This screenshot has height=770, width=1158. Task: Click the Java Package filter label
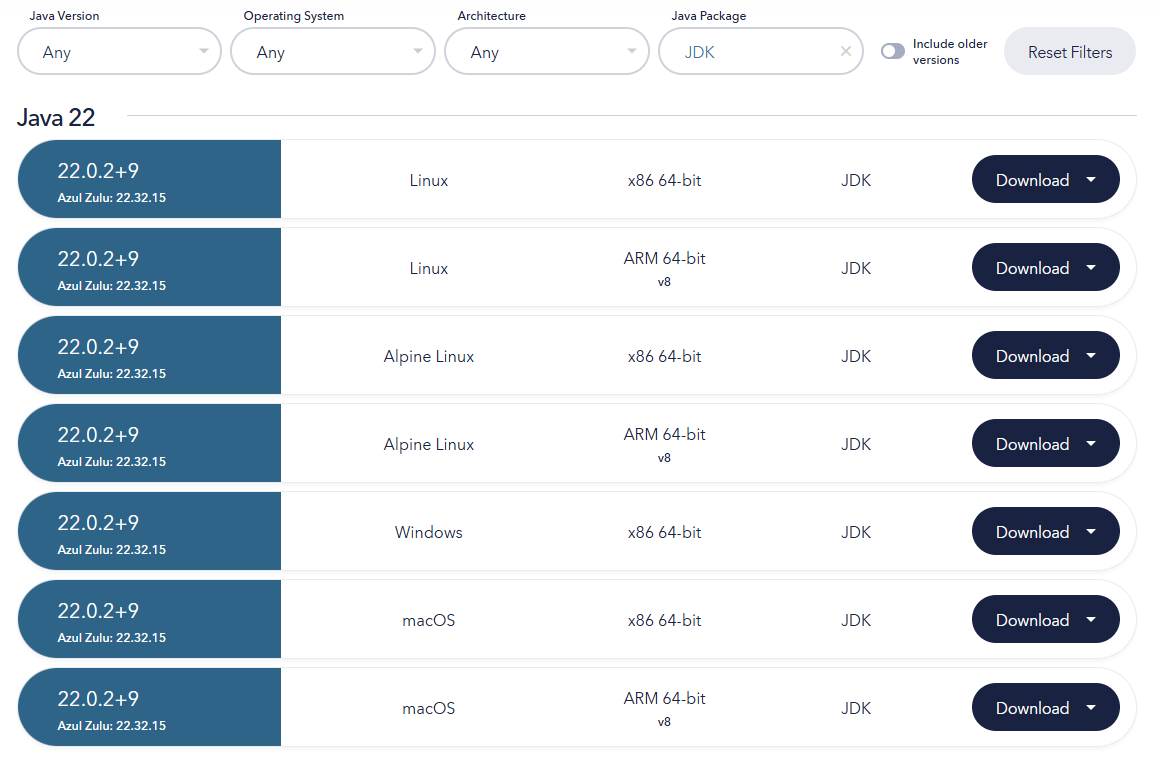tap(708, 16)
